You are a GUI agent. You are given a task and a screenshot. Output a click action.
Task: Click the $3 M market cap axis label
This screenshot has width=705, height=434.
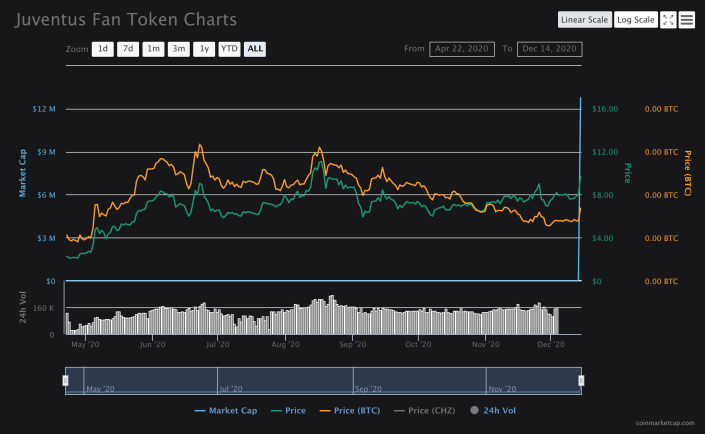tap(46, 238)
